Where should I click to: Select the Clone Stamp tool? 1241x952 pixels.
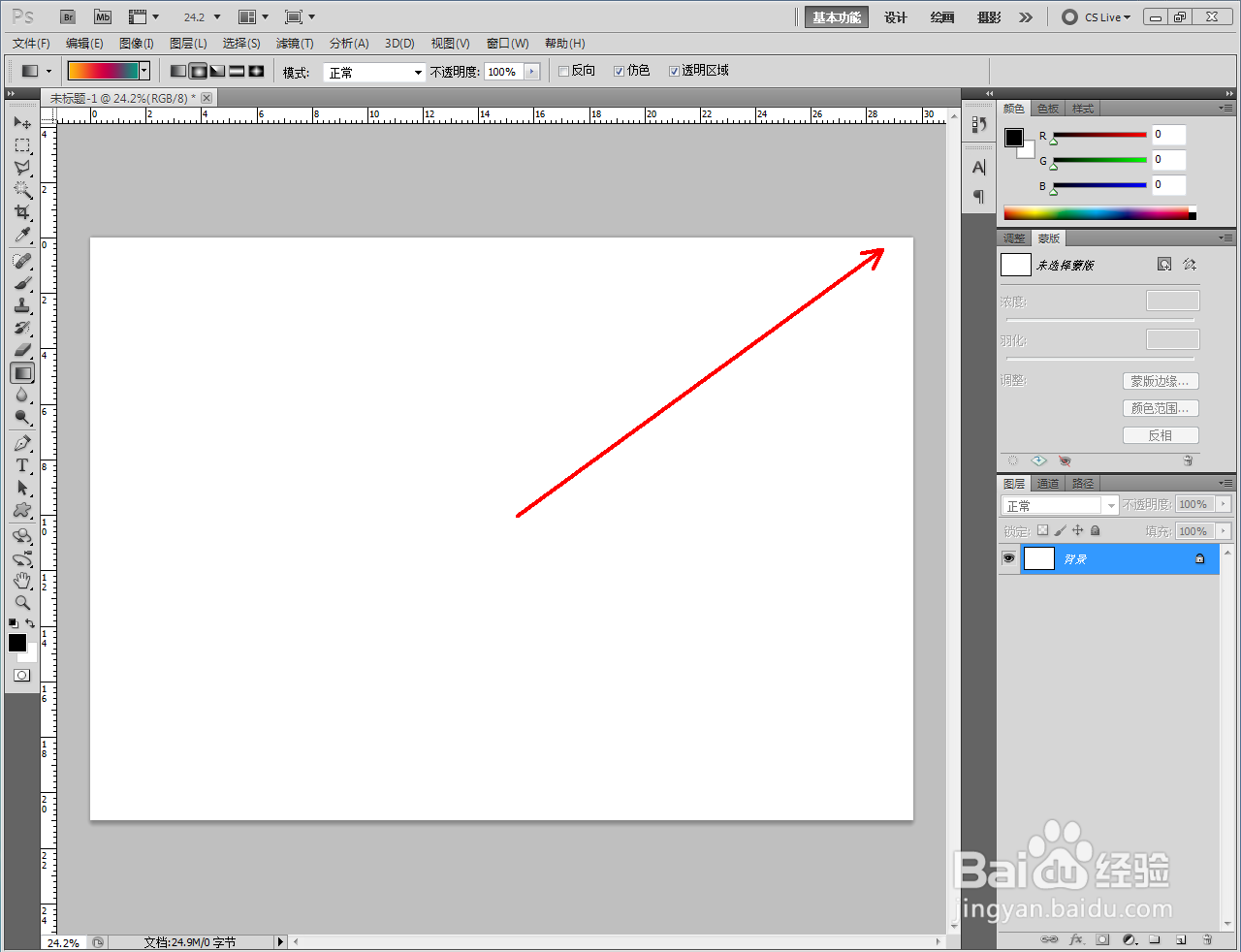[x=22, y=305]
